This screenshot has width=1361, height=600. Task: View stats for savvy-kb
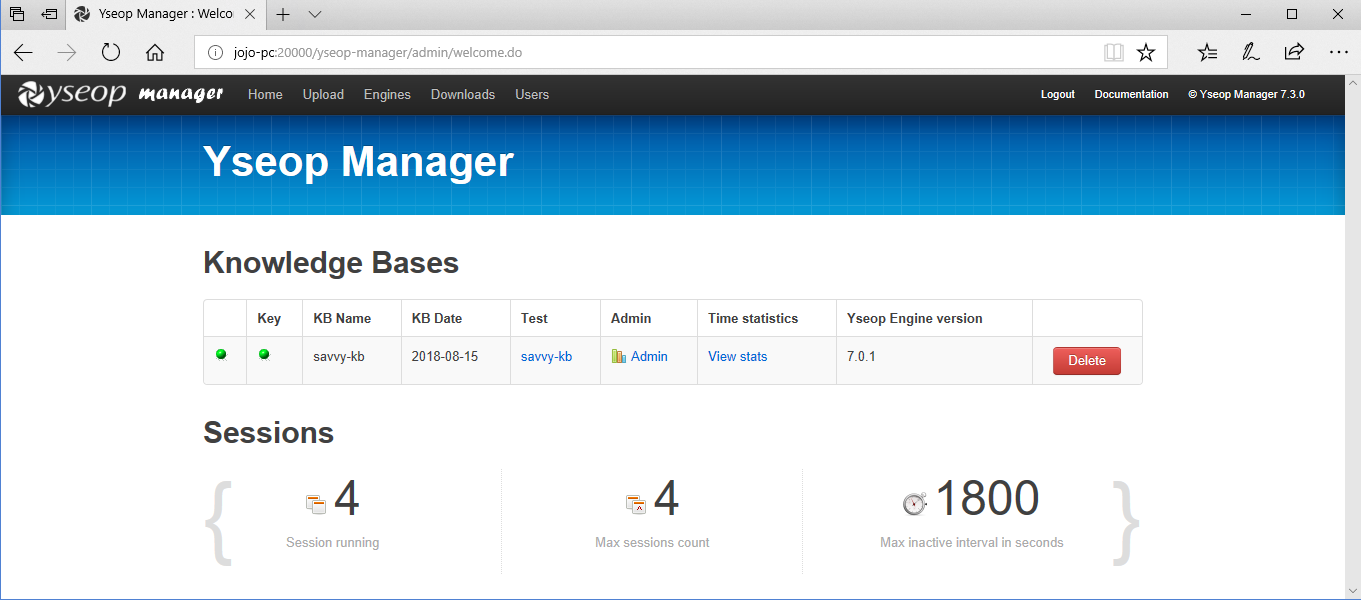coord(738,356)
